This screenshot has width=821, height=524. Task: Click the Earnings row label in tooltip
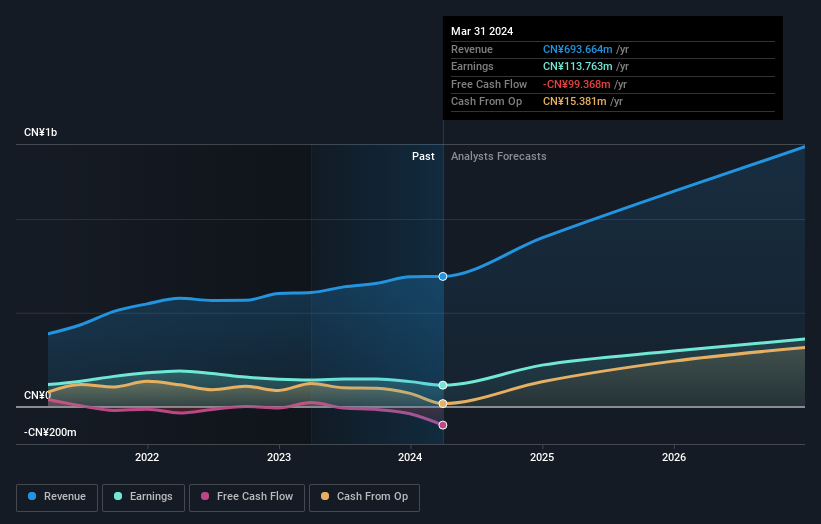pyautogui.click(x=472, y=66)
